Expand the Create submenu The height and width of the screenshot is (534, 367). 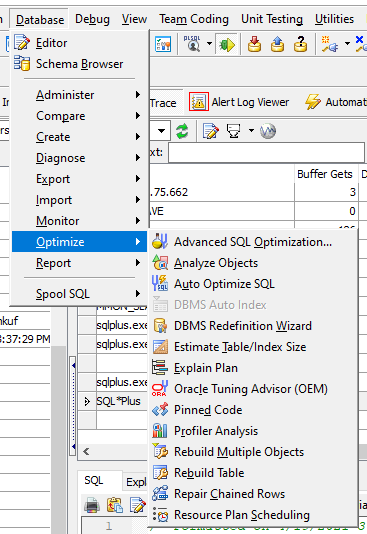[79, 137]
